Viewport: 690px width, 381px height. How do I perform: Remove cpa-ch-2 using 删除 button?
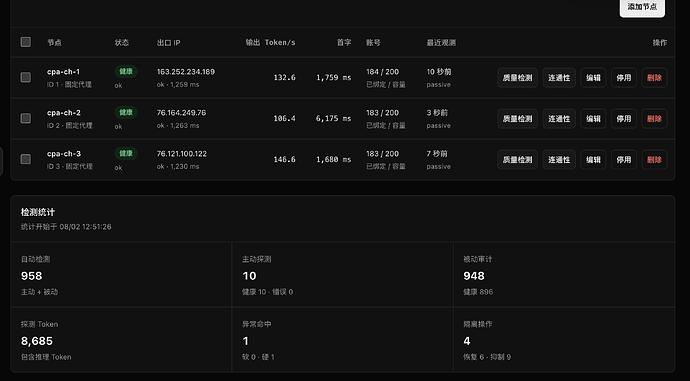tap(654, 119)
